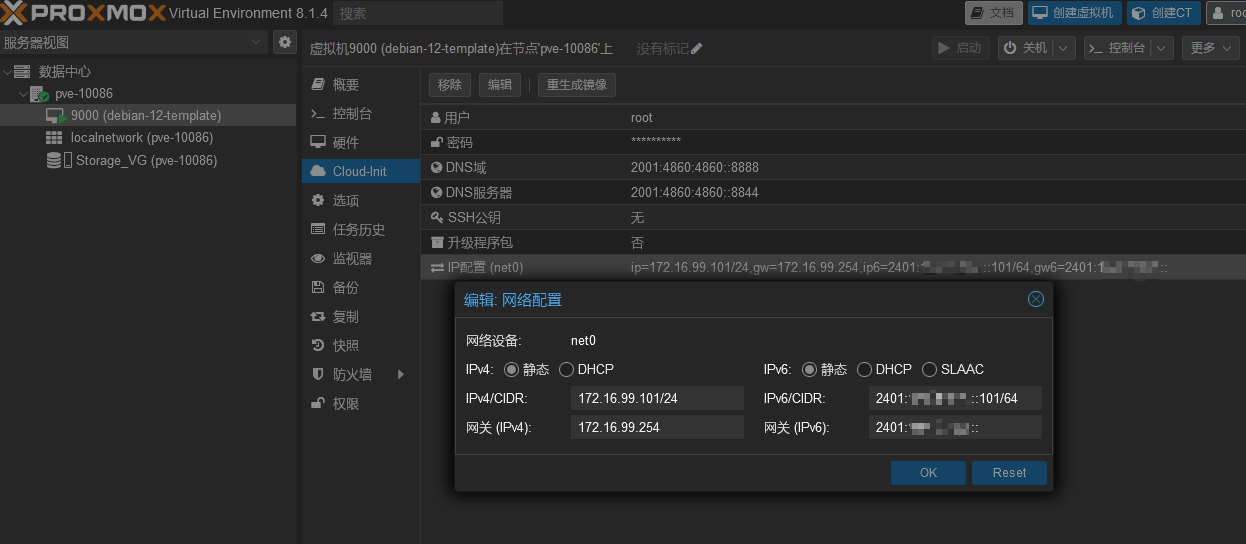Open the 硬件 tab

[x=361, y=143]
